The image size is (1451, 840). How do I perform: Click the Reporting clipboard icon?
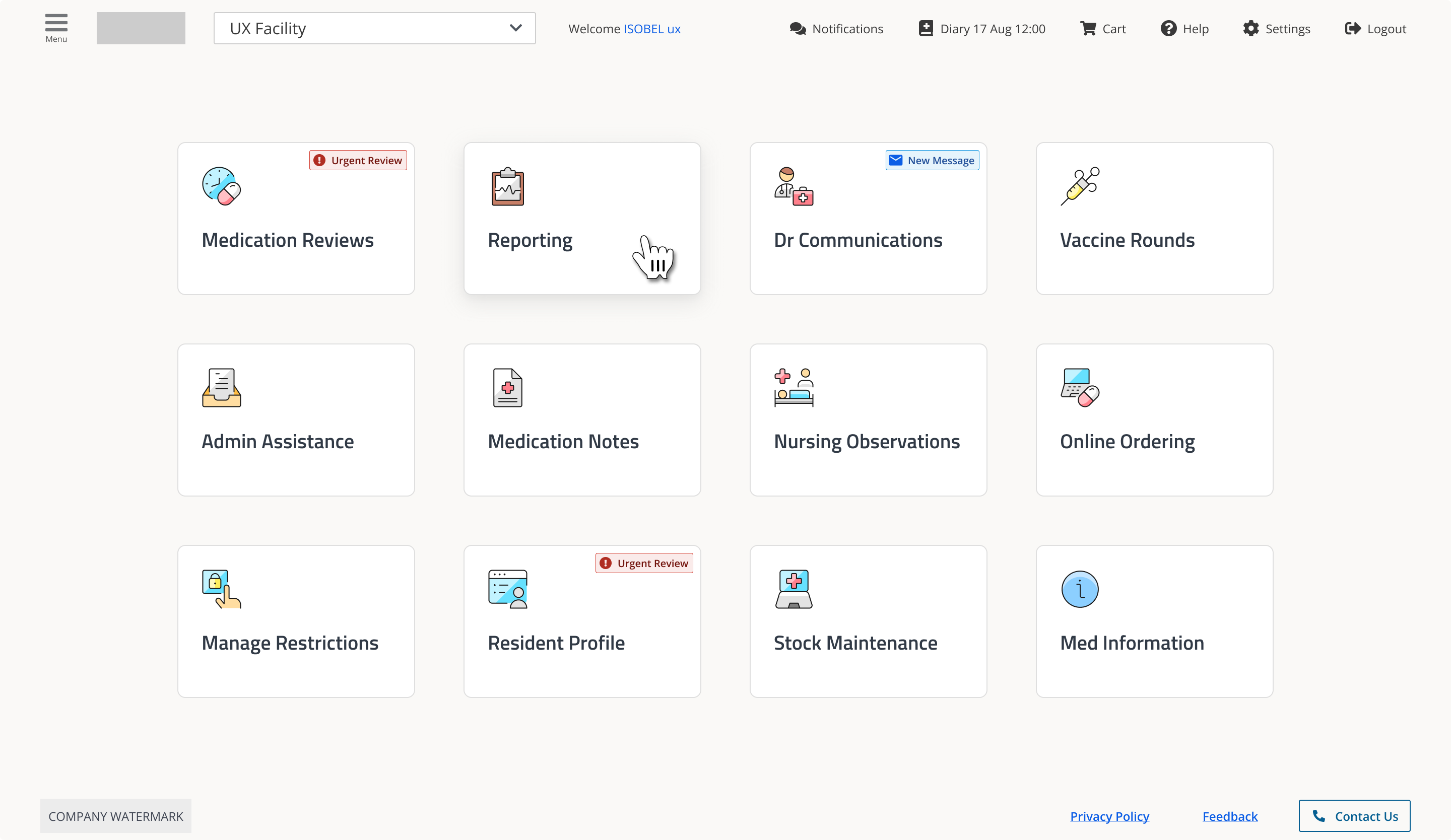coord(507,186)
